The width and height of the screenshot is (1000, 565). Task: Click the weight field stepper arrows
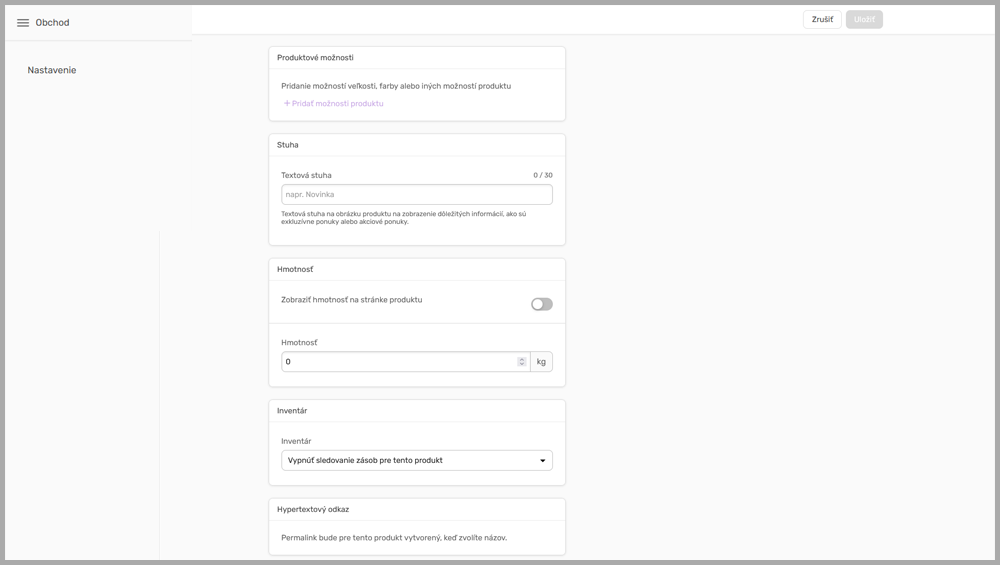point(522,362)
